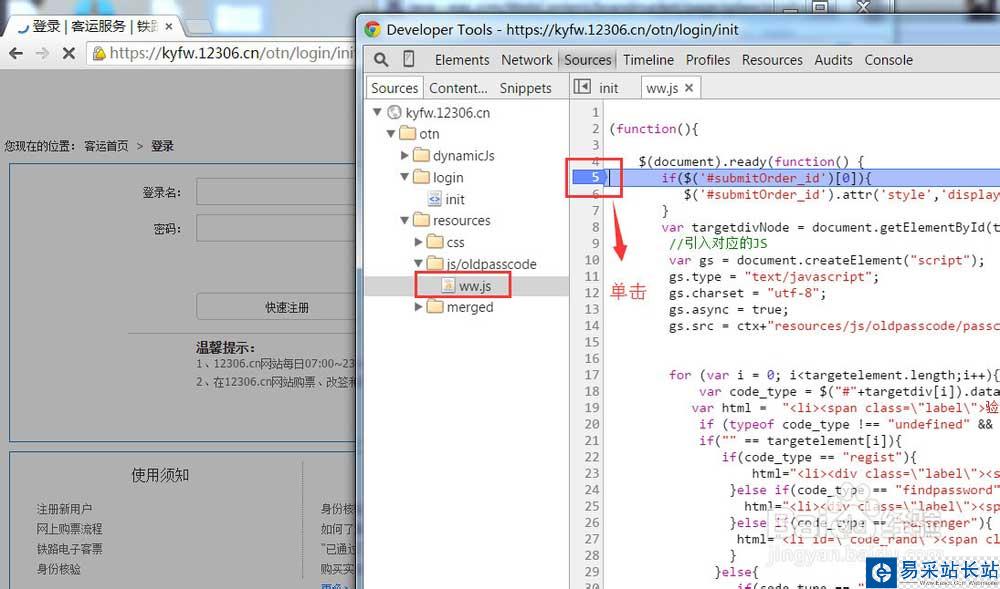Open the Resources panel tab

[772, 60]
